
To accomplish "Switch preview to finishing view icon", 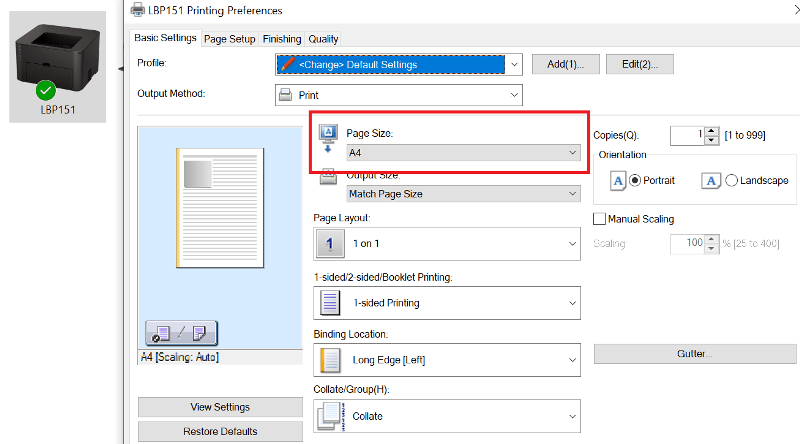I will click(x=199, y=333).
